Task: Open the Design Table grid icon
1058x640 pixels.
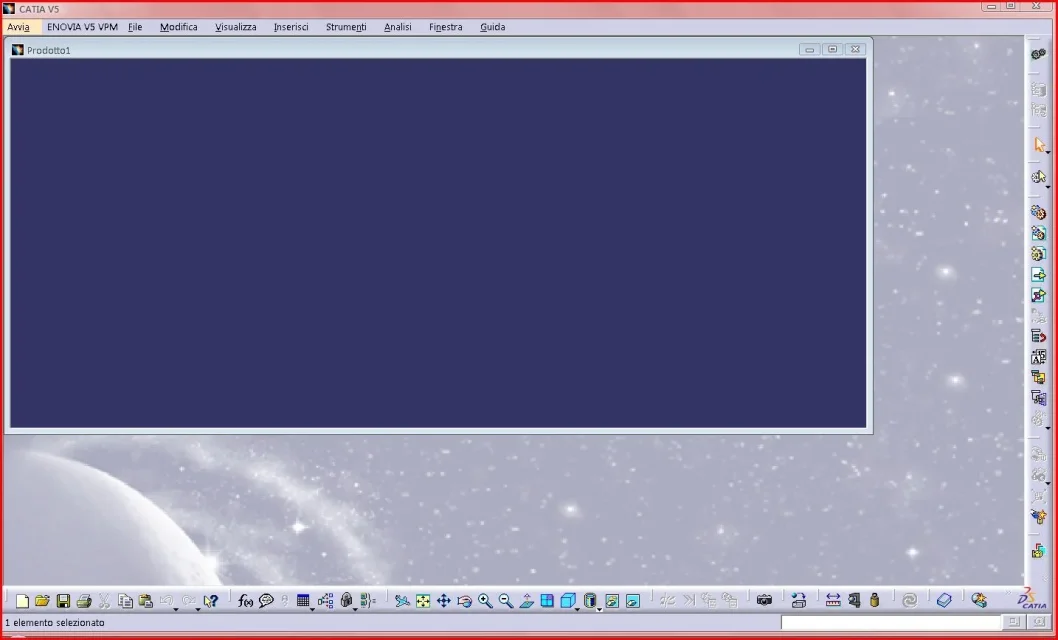Action: point(303,600)
